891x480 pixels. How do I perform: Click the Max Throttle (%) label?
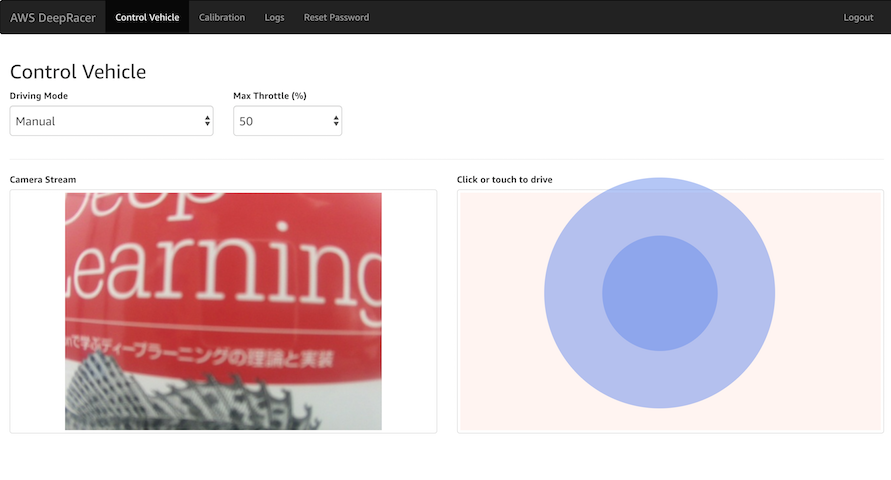(x=270, y=96)
